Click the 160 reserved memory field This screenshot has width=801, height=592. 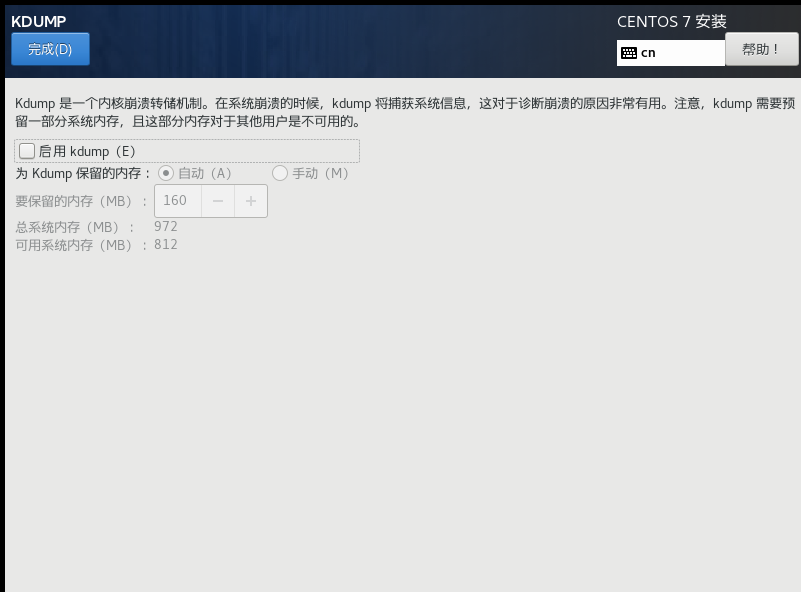pos(178,201)
